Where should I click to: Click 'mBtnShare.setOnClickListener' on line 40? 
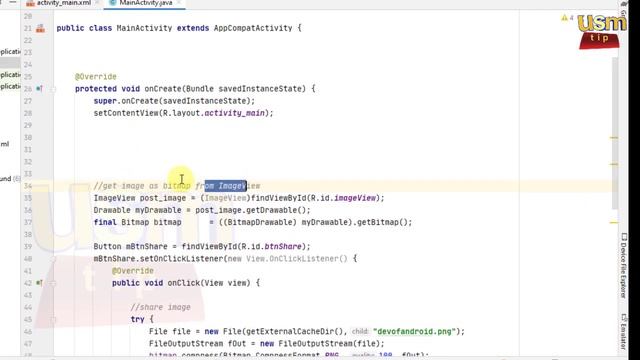158,259
